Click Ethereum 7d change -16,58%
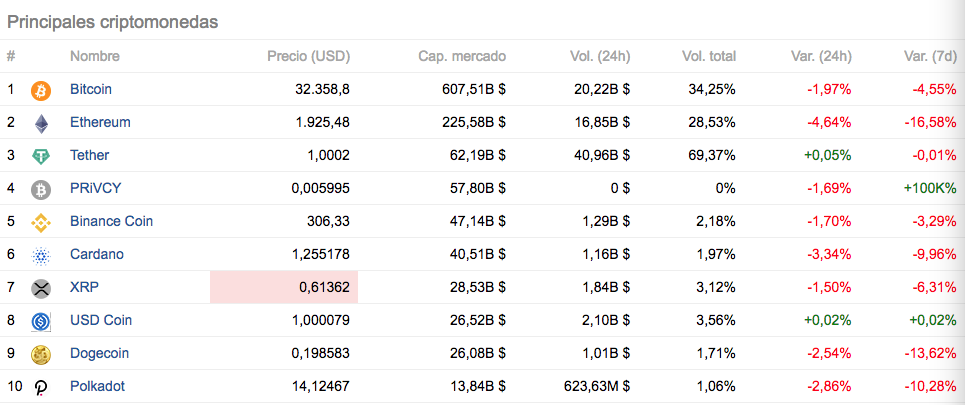The height and width of the screenshot is (405, 965). [931, 122]
